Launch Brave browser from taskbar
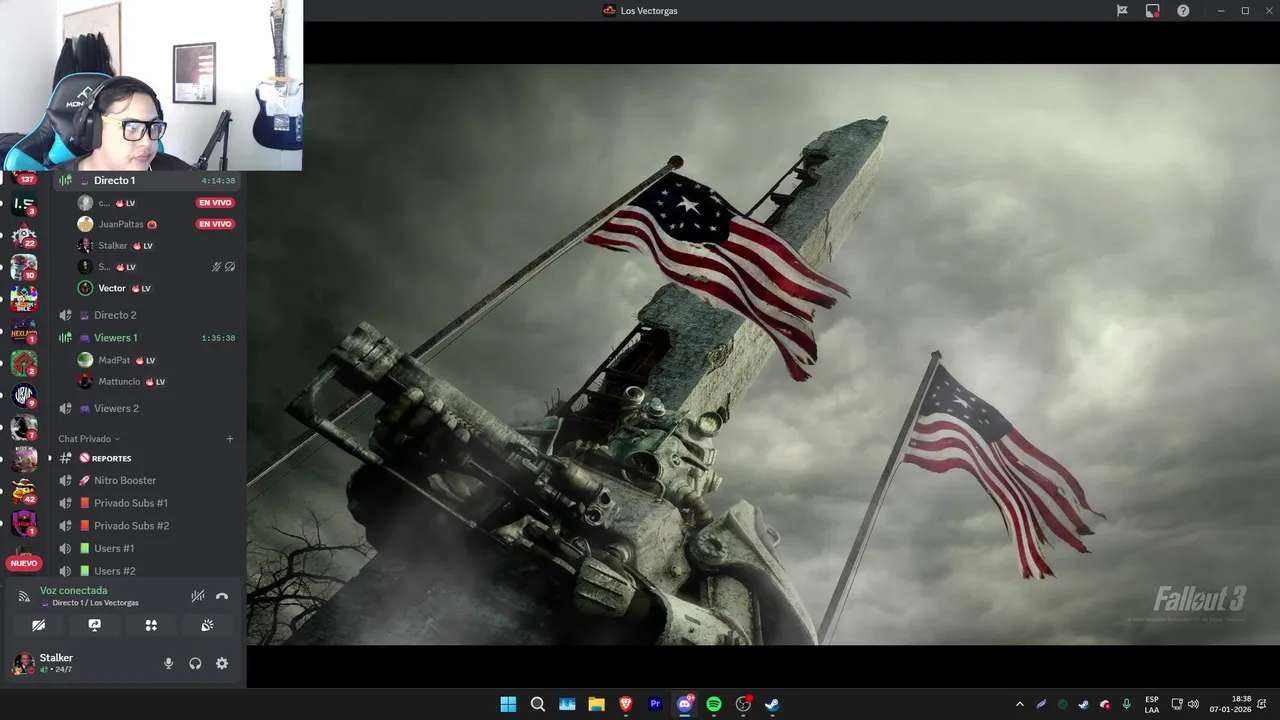This screenshot has width=1280, height=720. (626, 704)
